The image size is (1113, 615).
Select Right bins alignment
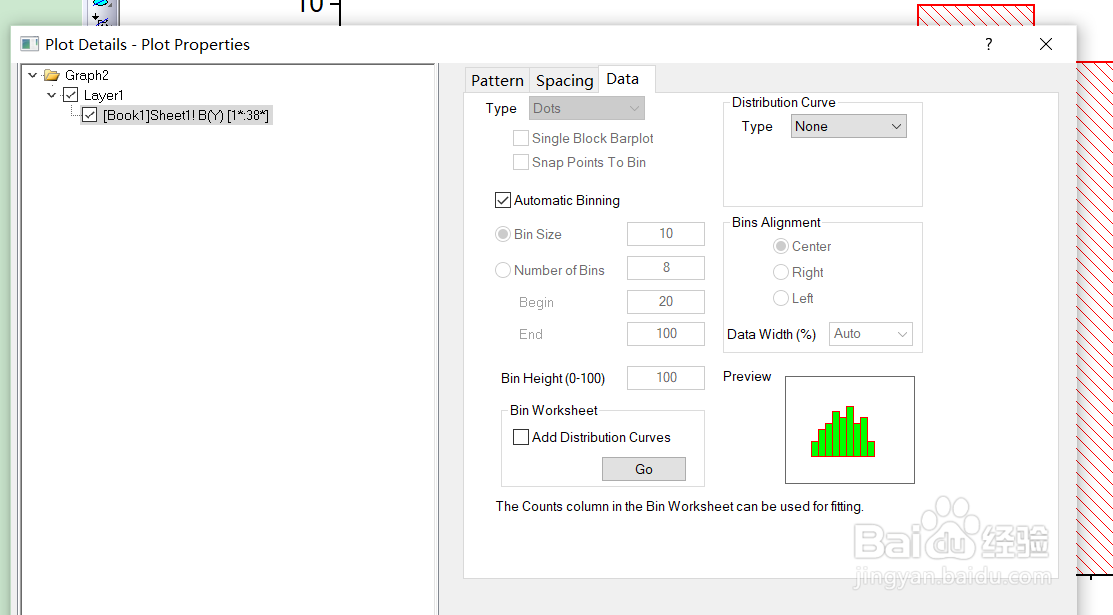click(x=781, y=272)
